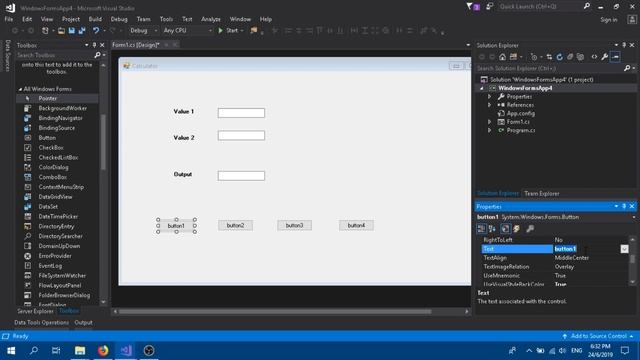The image size is (640, 360).
Task: Click the Alphabetical sort icon in Properties
Action: tap(492, 229)
